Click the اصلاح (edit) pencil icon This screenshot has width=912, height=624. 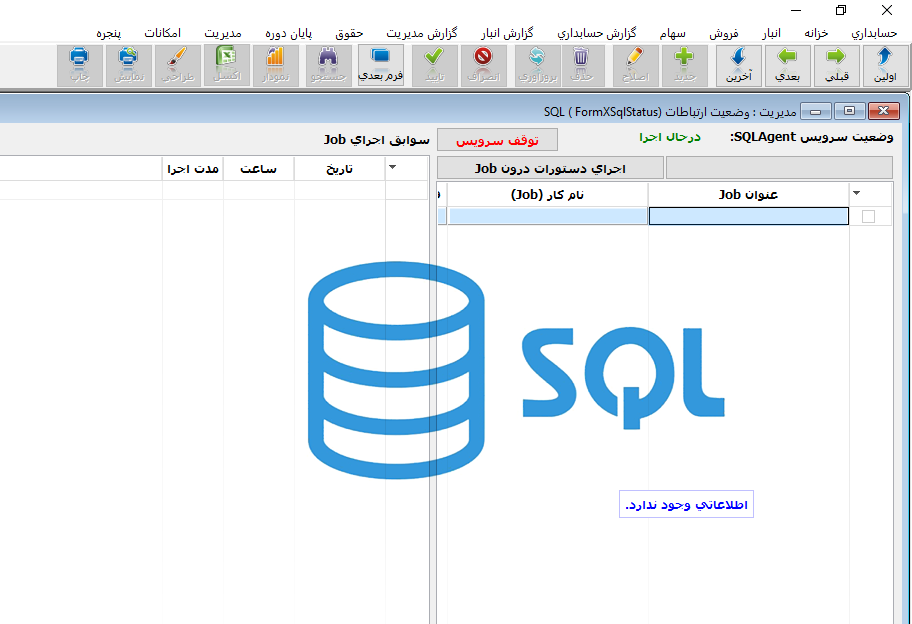(636, 66)
